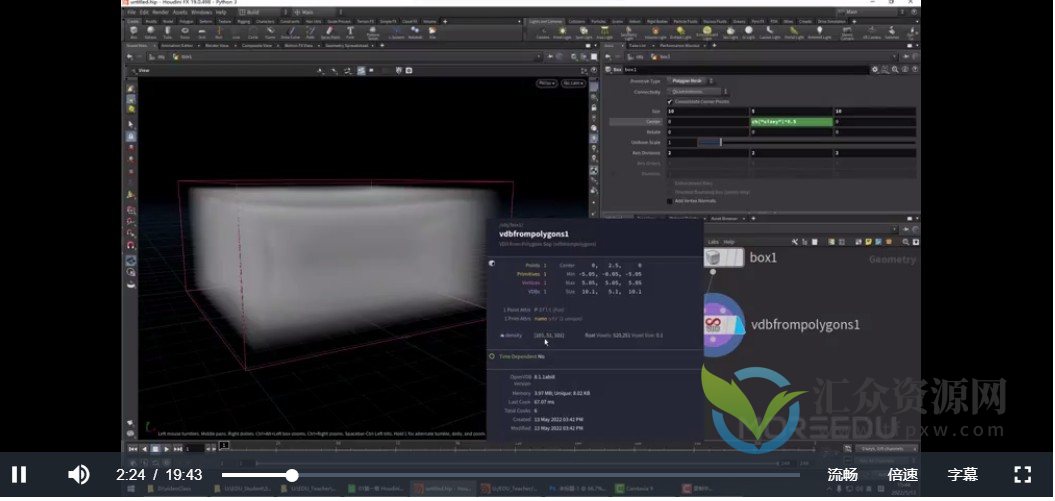This screenshot has height=501, width=1055.
Task: Enter fullscreen video mode
Action: (x=1022, y=474)
